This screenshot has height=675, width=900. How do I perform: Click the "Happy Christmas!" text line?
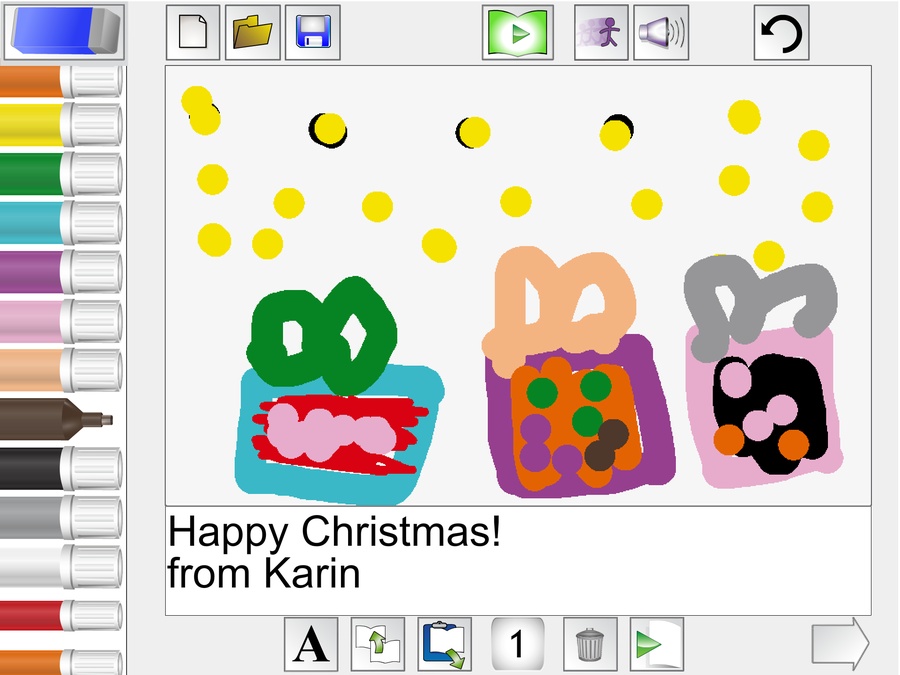pos(334,532)
